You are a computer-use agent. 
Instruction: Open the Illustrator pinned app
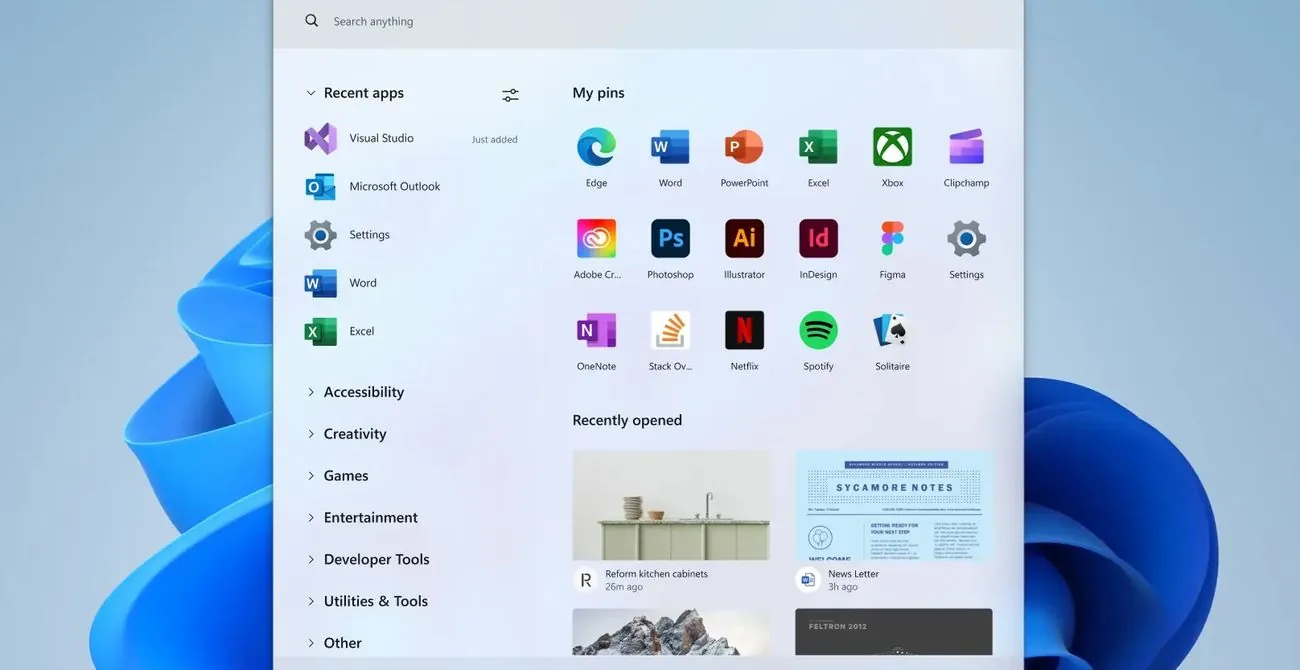coord(744,240)
